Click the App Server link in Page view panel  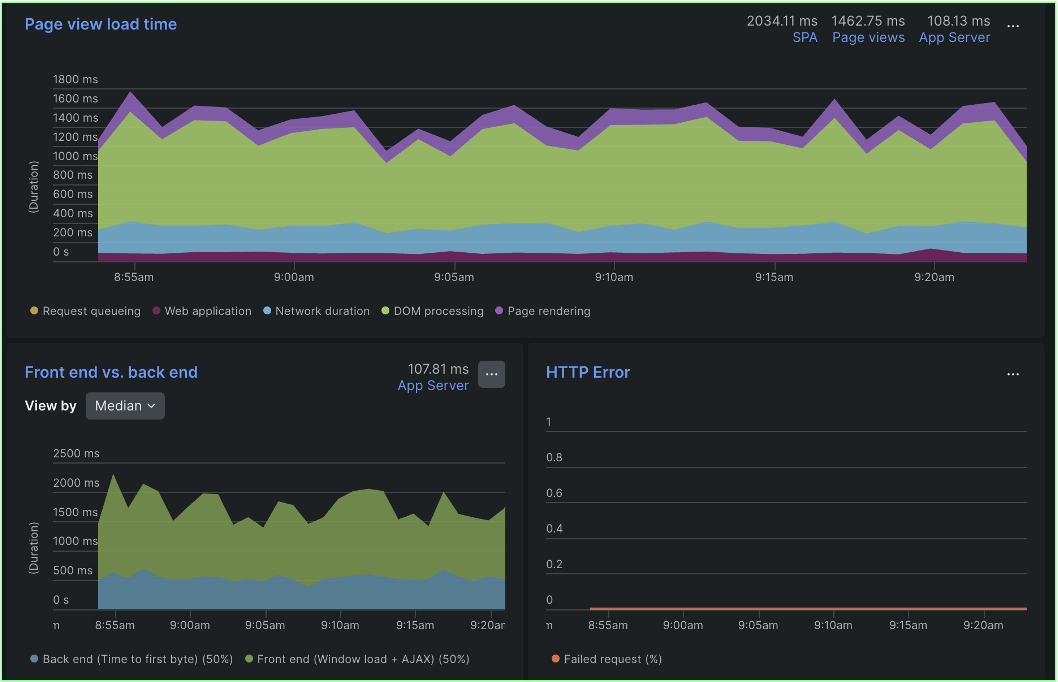click(954, 37)
